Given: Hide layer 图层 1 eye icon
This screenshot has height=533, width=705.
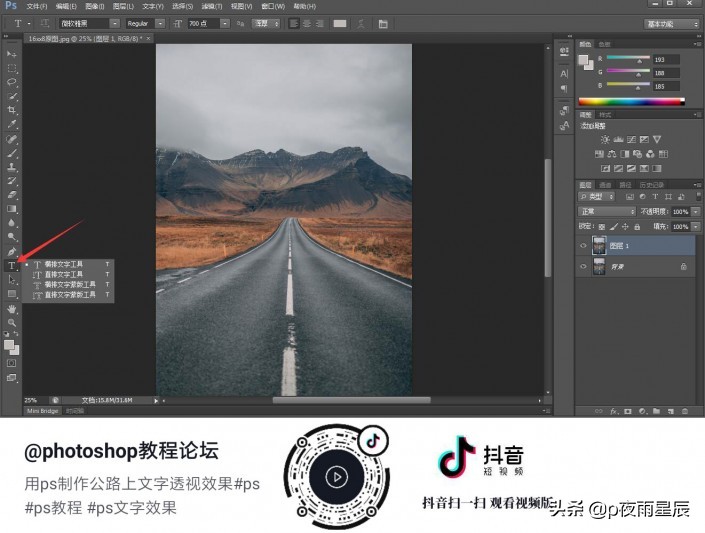Looking at the screenshot, I should pyautogui.click(x=584, y=246).
